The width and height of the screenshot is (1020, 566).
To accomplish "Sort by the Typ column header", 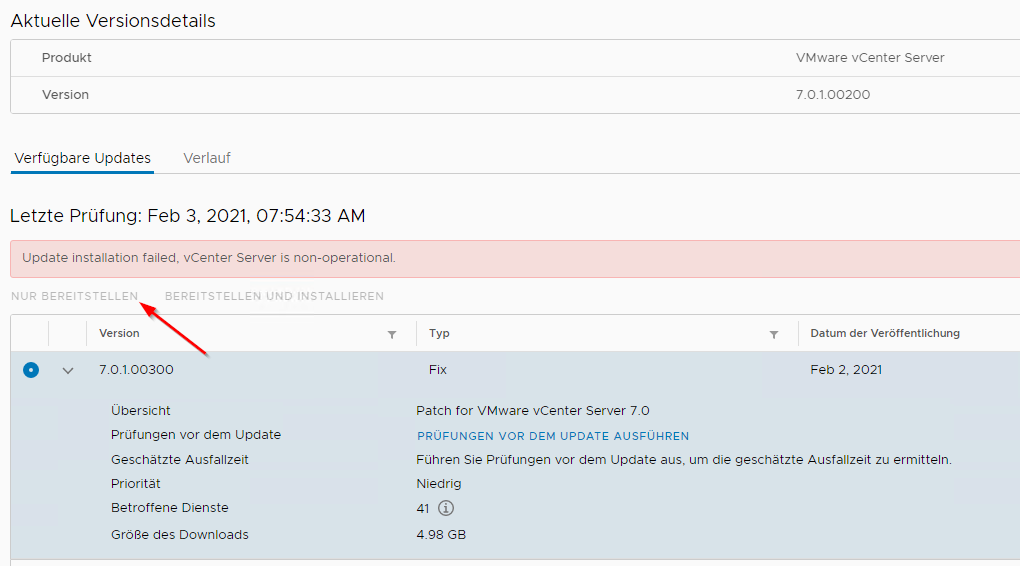I will tap(439, 333).
